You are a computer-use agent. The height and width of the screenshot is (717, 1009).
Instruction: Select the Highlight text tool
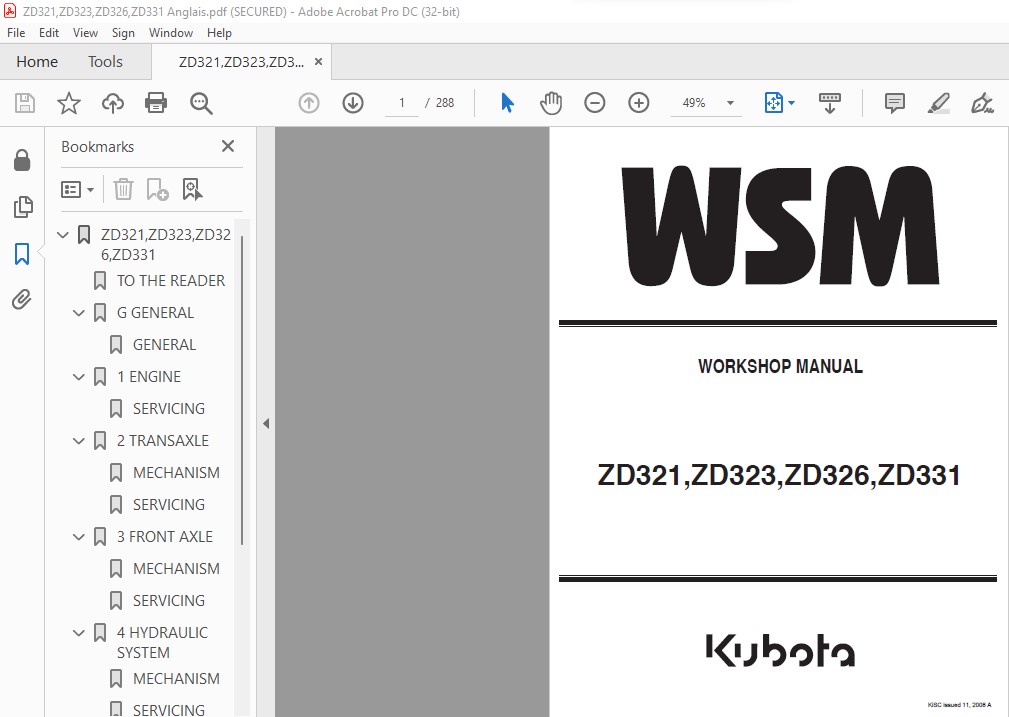point(938,103)
